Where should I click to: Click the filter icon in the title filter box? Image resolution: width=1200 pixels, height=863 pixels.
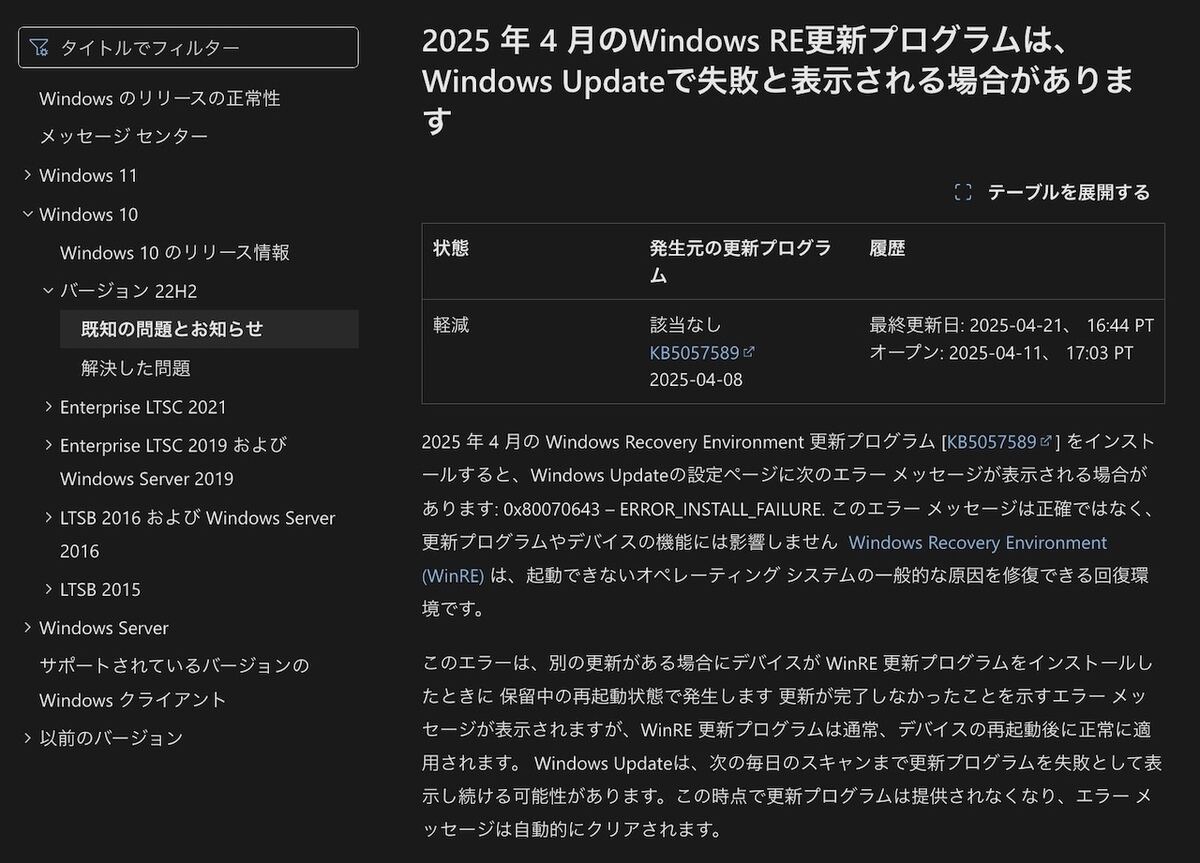39,47
